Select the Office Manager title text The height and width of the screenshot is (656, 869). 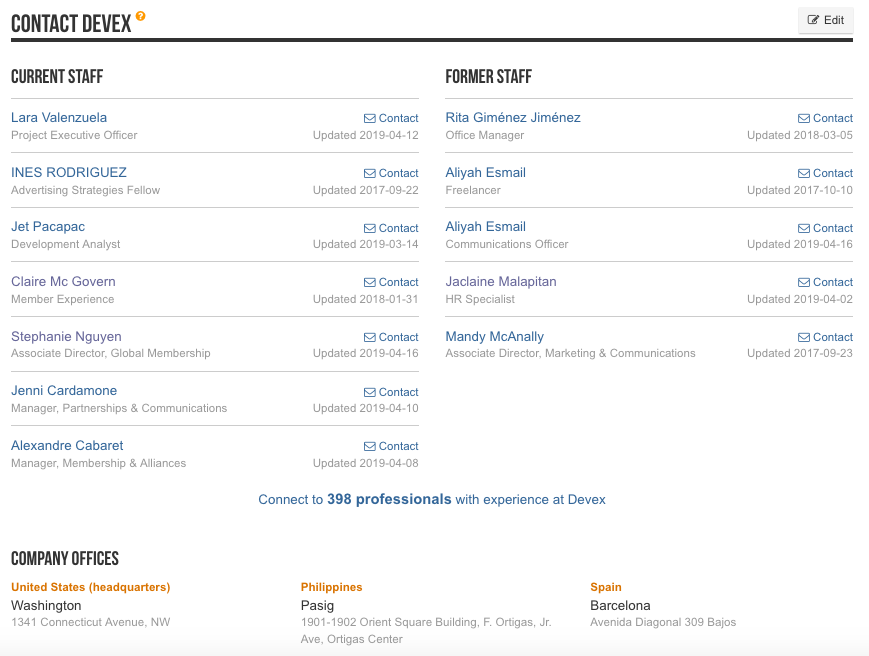point(484,135)
